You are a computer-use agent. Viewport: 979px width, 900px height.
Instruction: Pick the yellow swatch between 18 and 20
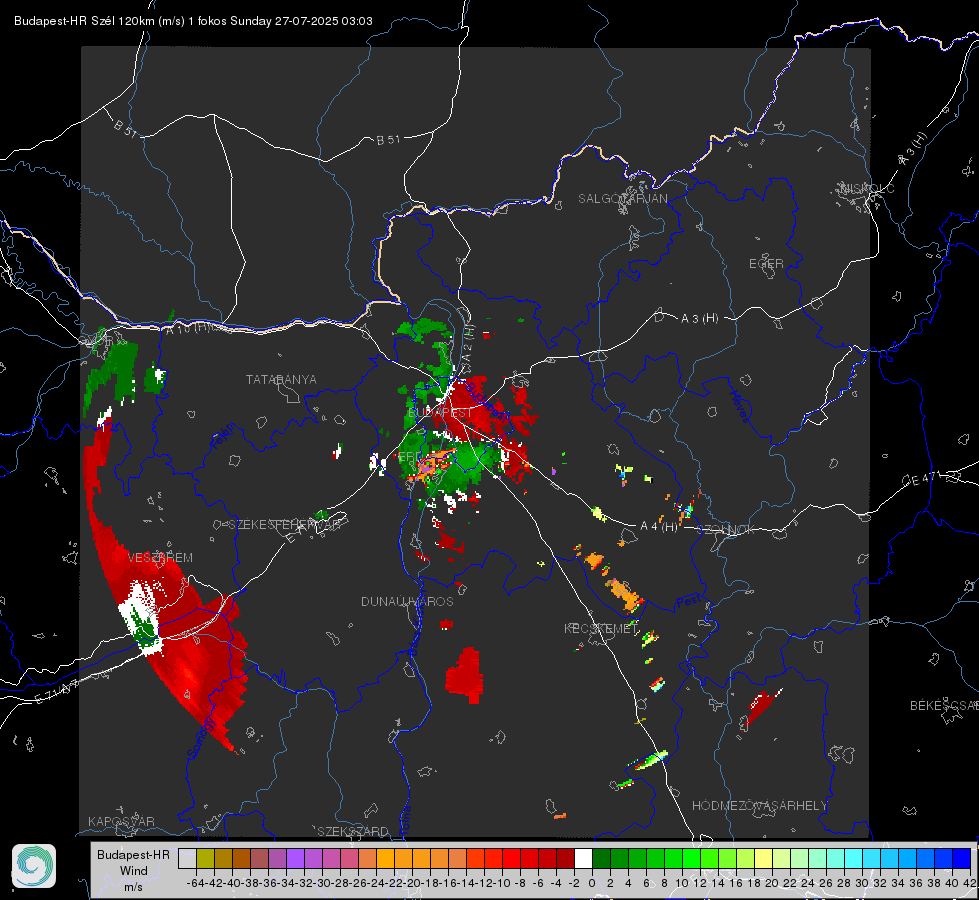tap(764, 858)
